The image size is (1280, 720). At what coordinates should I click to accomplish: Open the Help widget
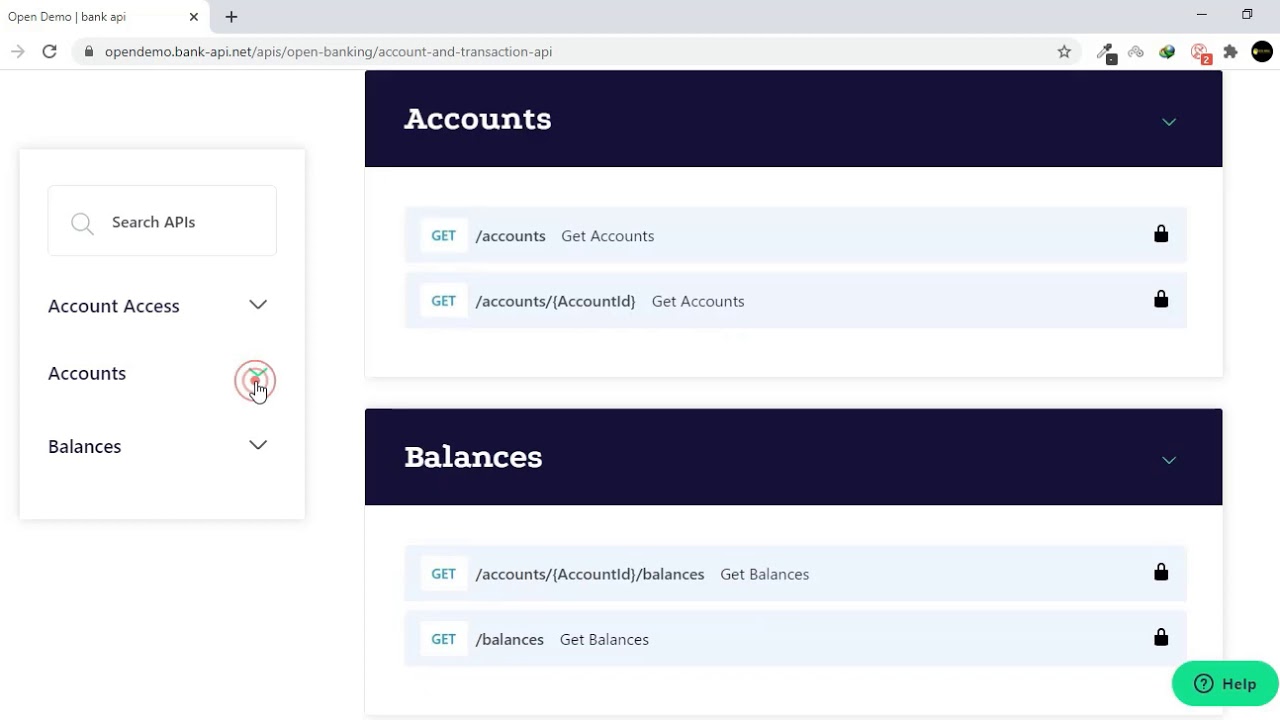tap(1225, 684)
